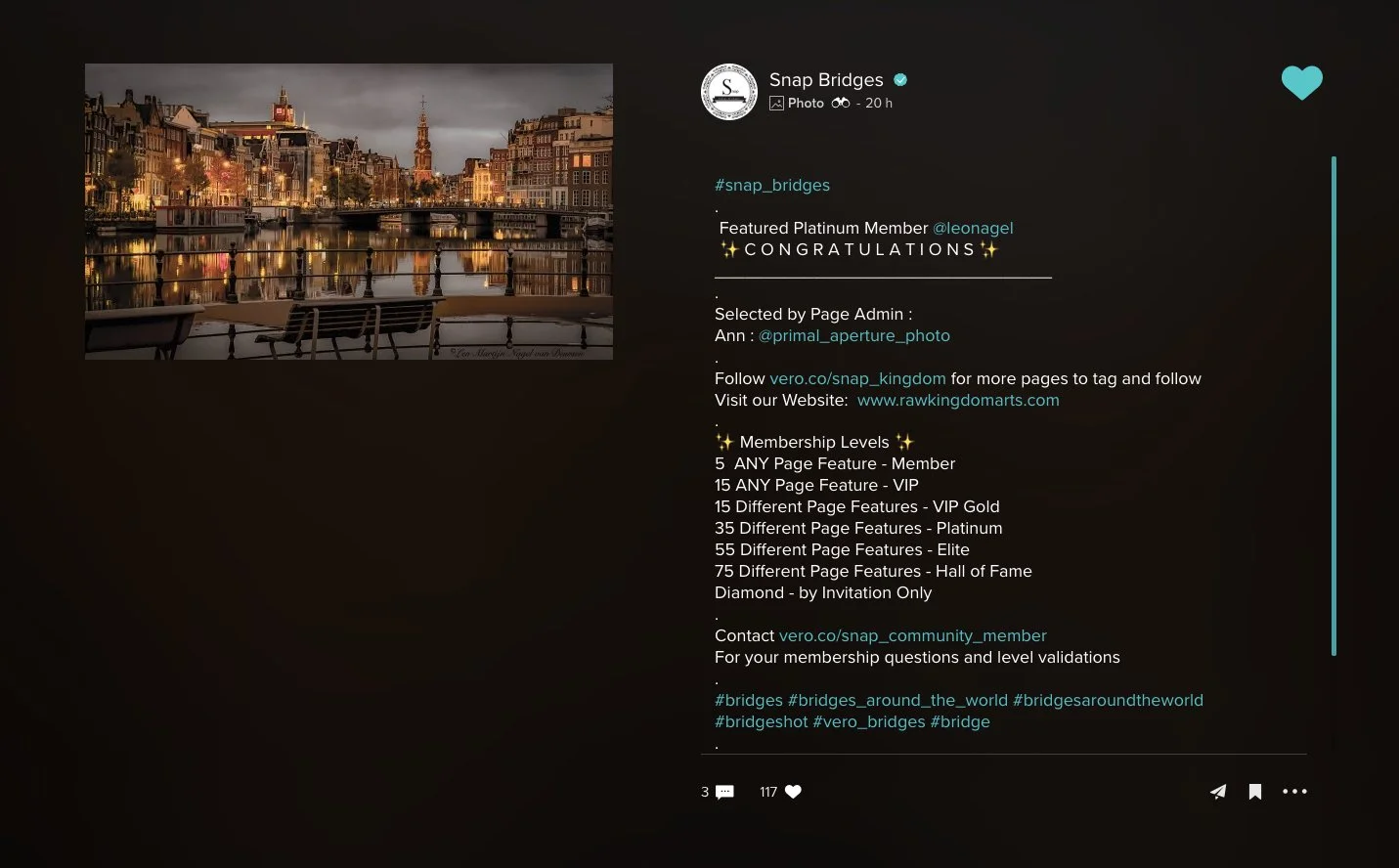
Task: Bookmark this post
Action: coord(1255,792)
